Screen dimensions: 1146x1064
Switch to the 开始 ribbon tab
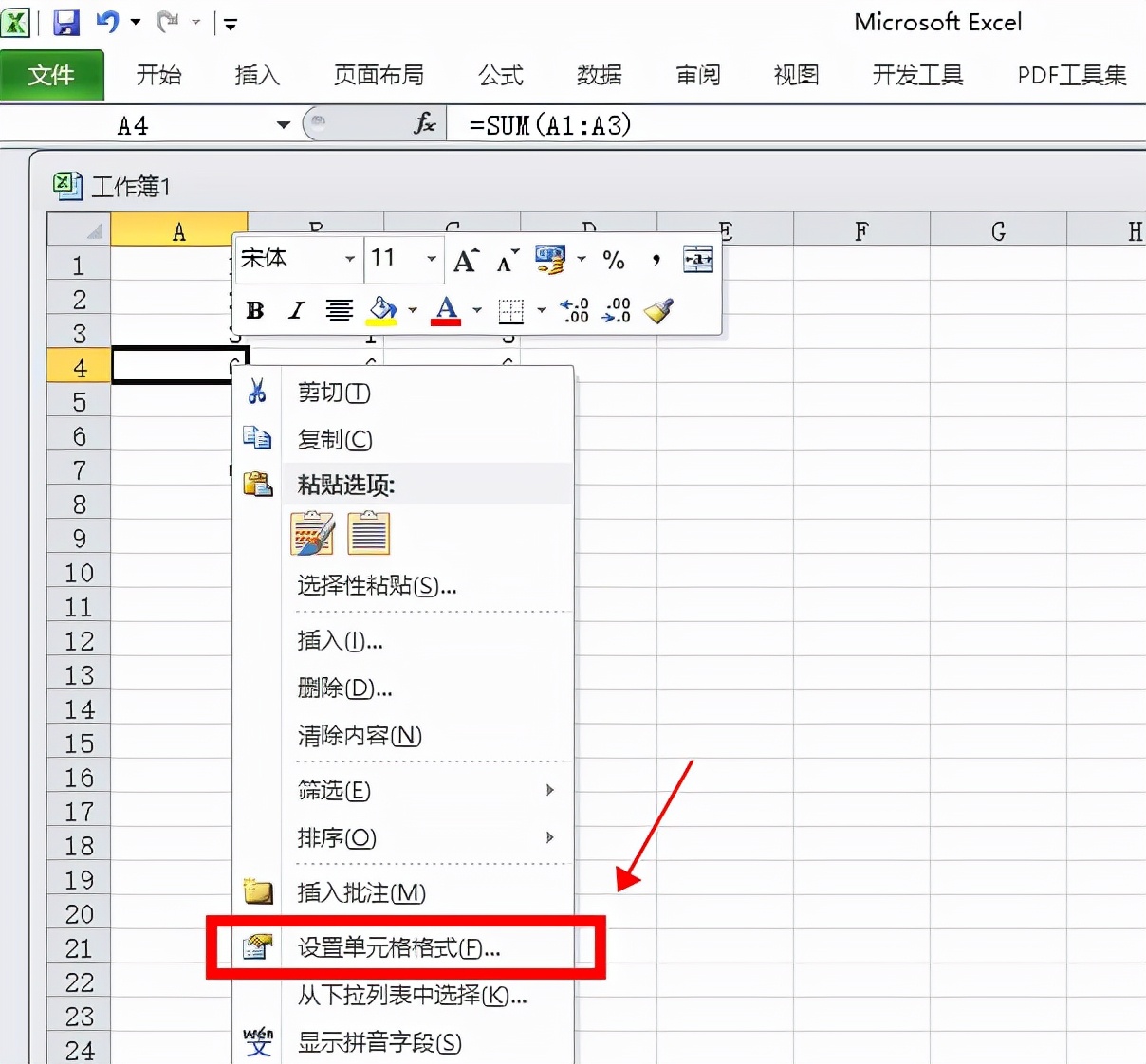[158, 75]
